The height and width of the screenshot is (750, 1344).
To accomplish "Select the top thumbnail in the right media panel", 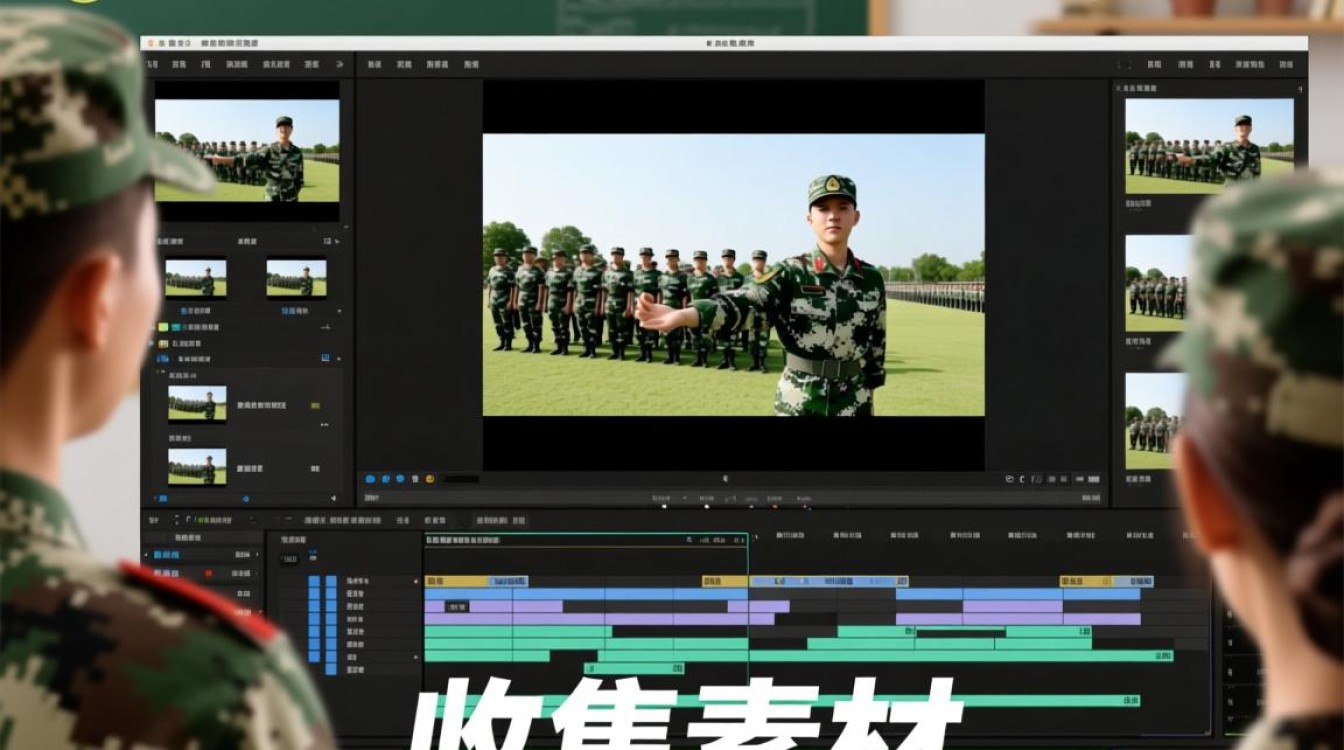I will [1209, 146].
